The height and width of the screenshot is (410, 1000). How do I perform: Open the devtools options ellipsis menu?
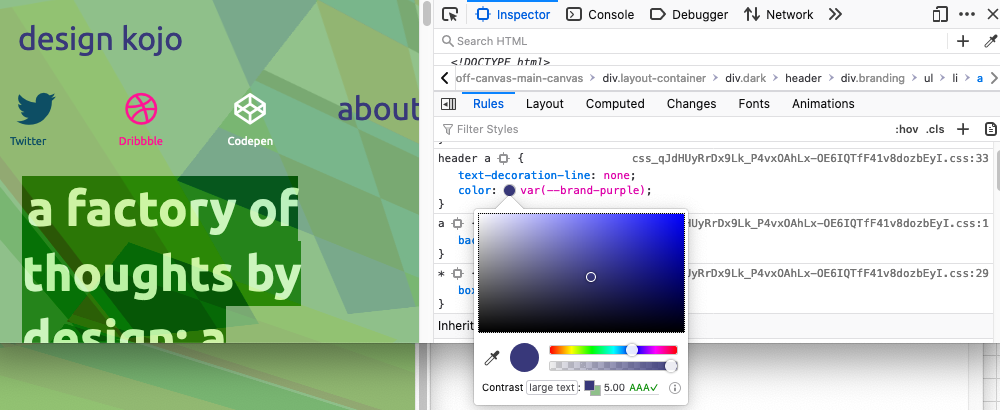pos(967,14)
